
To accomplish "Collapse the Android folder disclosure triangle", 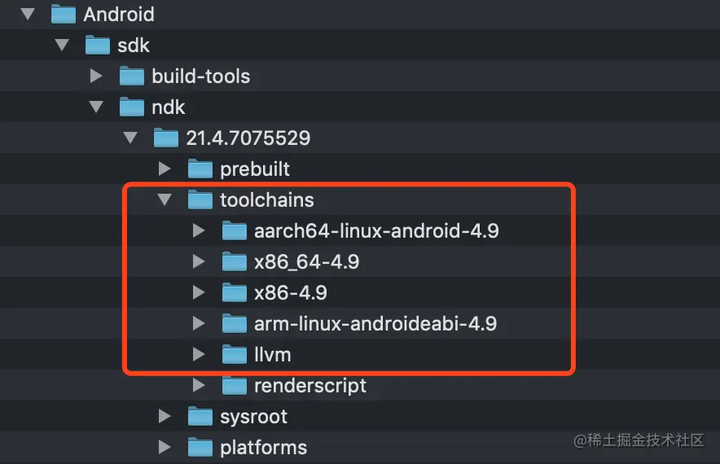I will tap(28, 14).
